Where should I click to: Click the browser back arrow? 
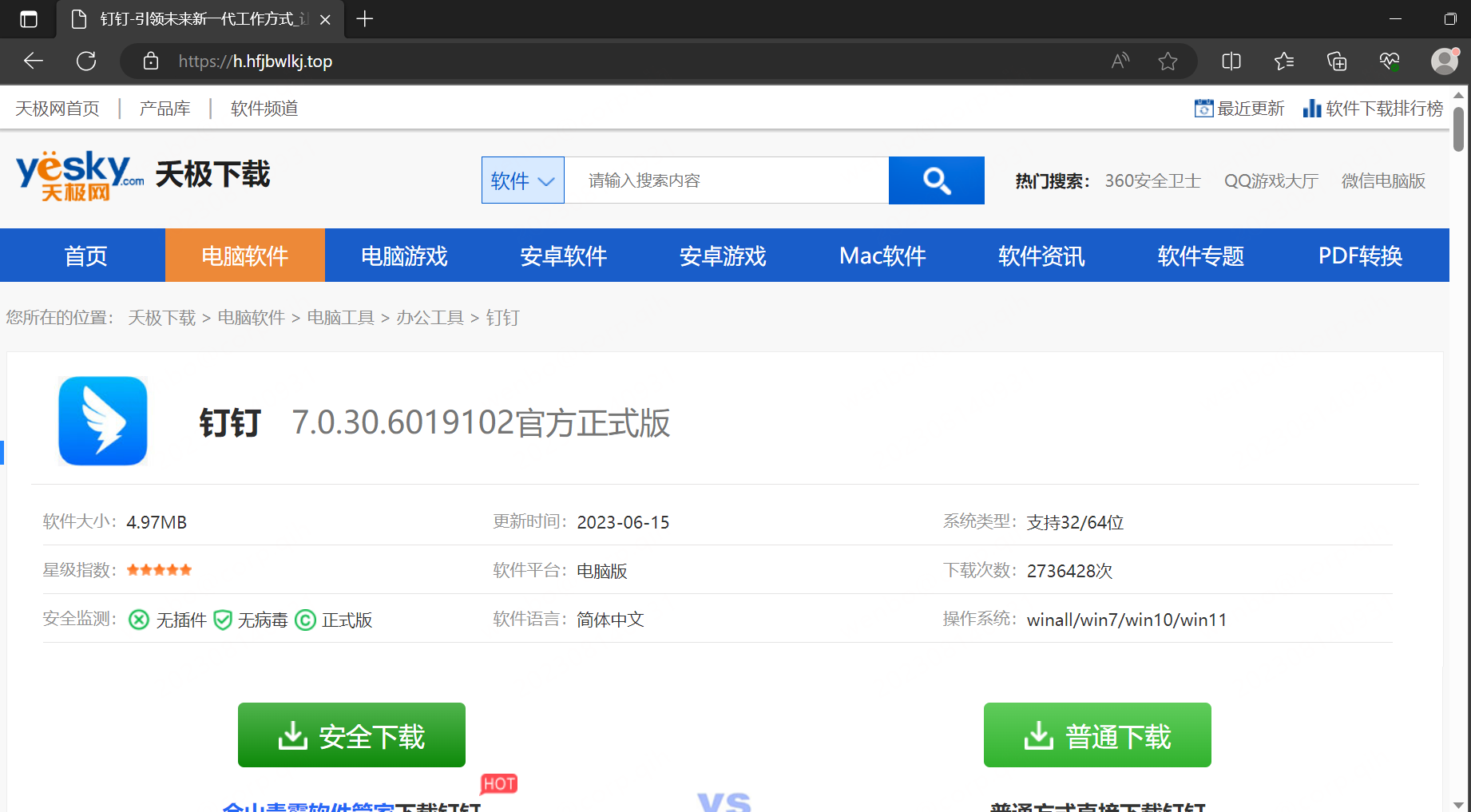pyautogui.click(x=34, y=61)
